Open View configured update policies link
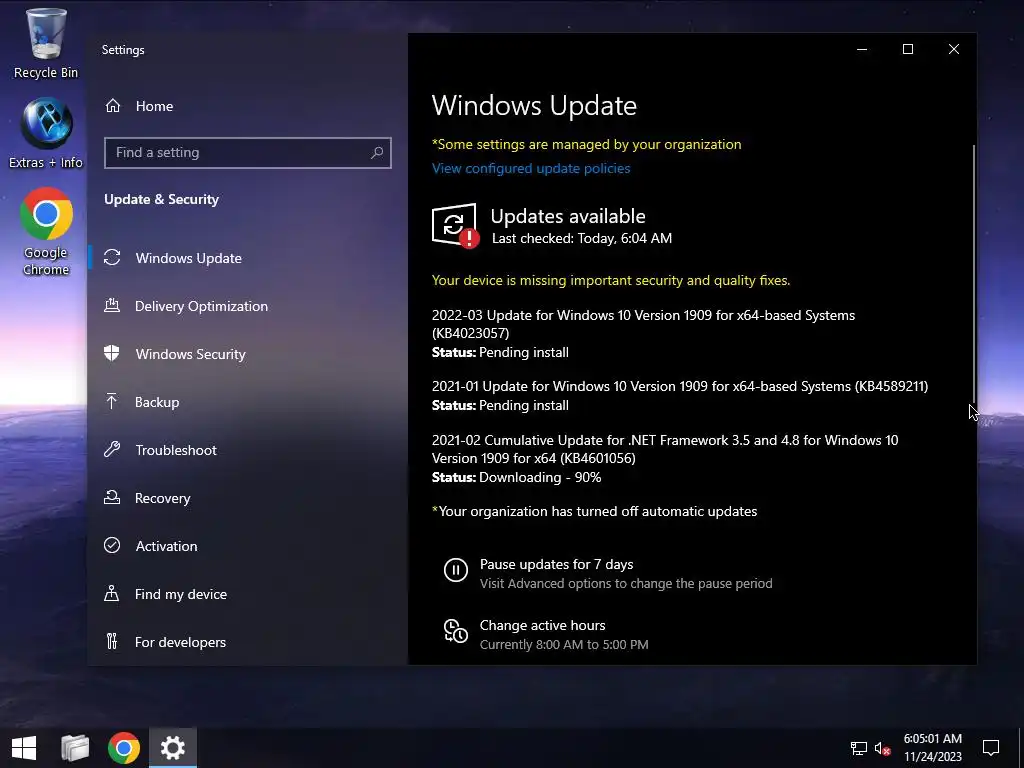The image size is (1024, 768). 531,168
